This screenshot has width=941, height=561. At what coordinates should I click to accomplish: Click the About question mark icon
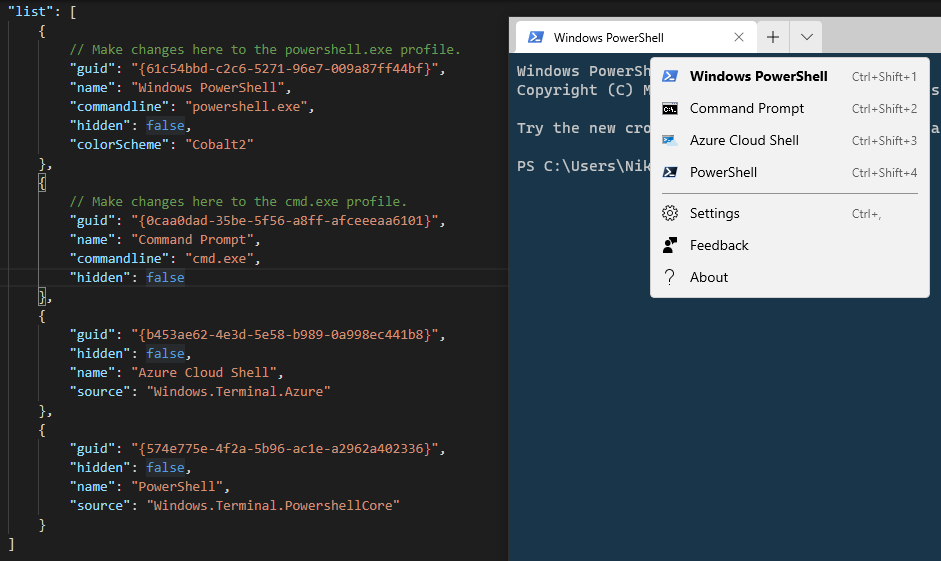coord(670,277)
